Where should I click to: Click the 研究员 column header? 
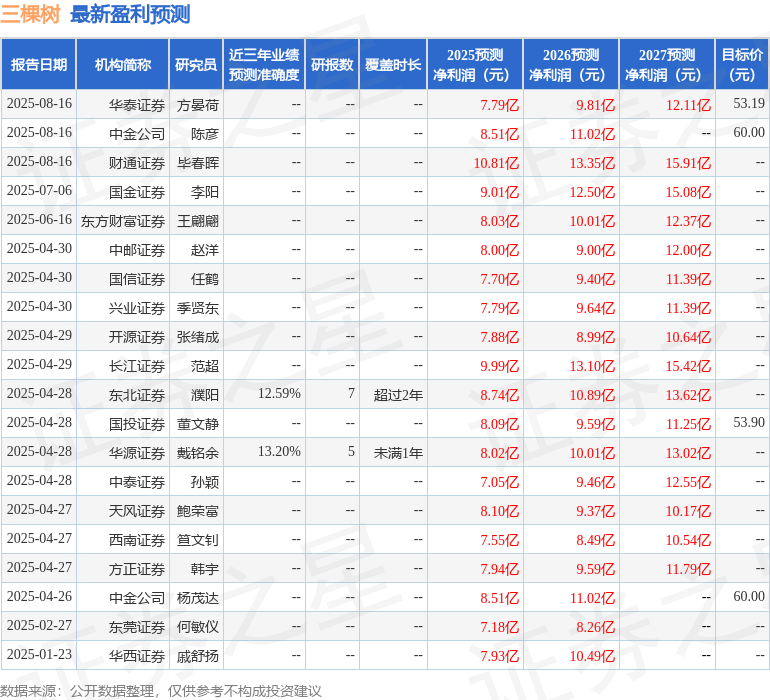pos(196,65)
